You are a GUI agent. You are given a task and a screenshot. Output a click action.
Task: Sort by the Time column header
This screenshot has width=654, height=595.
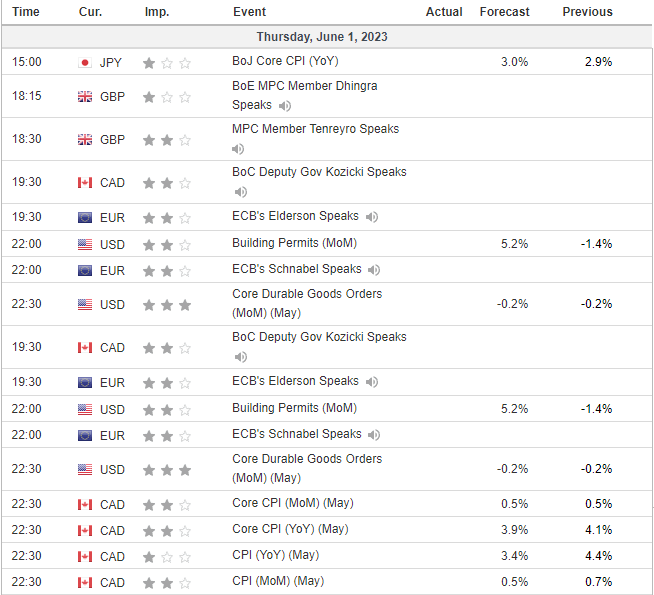pyautogui.click(x=26, y=12)
